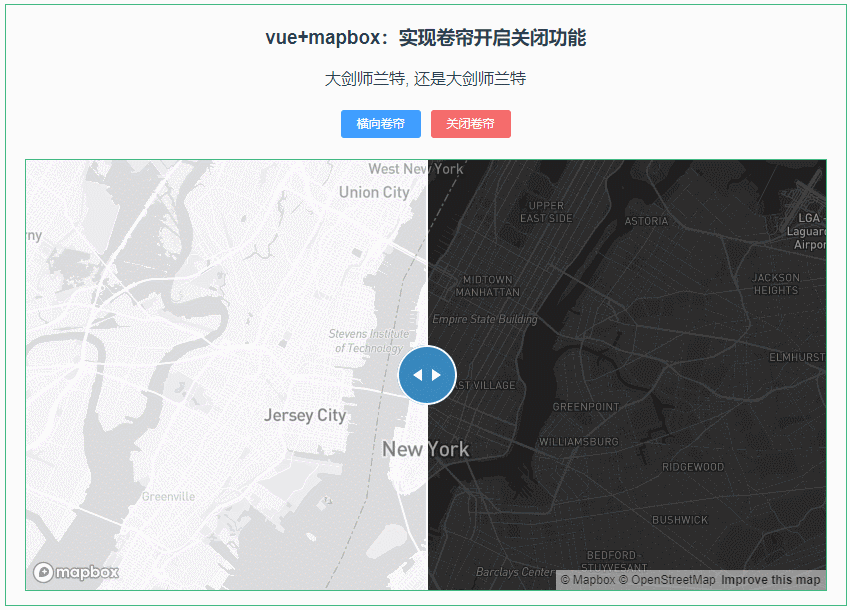Click the MIDTOWN MANHATTAN label
Image resolution: width=850 pixels, height=610 pixels.
[487, 286]
